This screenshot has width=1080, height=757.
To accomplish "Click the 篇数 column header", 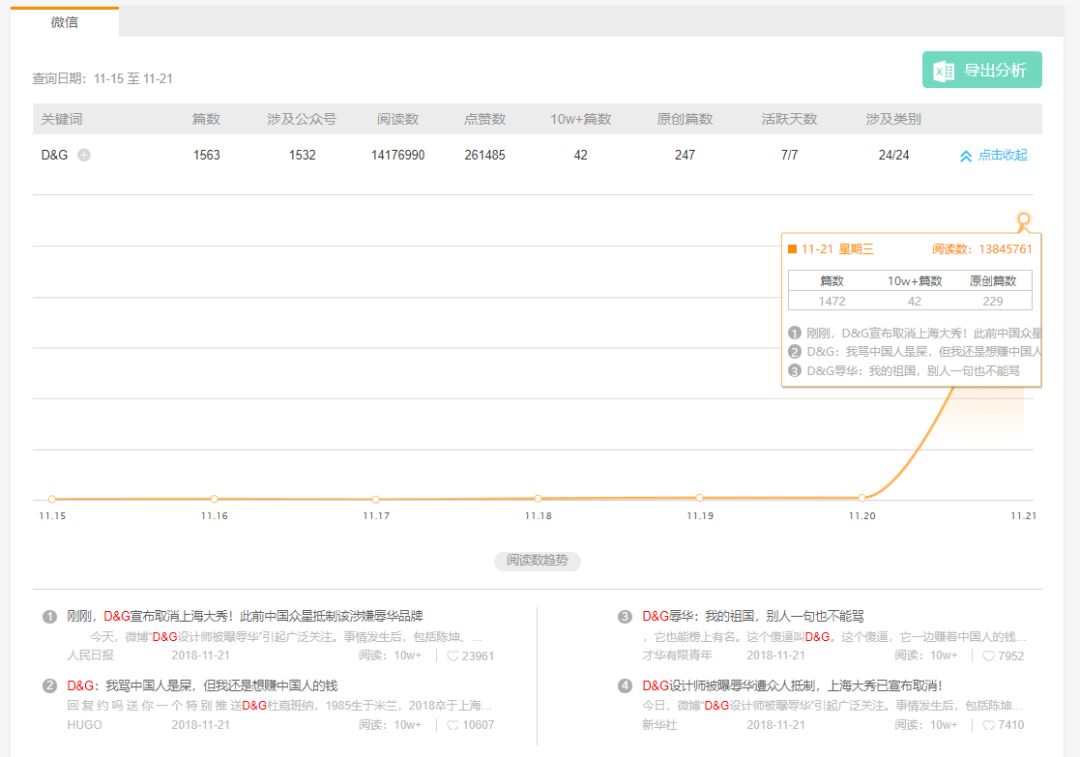I will pyautogui.click(x=206, y=119).
